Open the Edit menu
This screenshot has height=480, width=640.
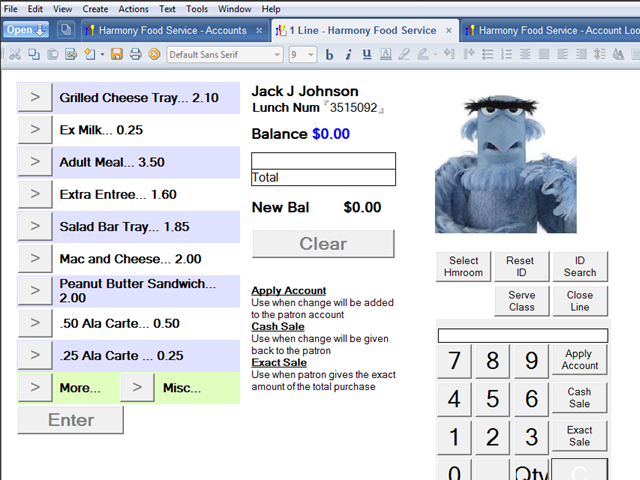35,9
